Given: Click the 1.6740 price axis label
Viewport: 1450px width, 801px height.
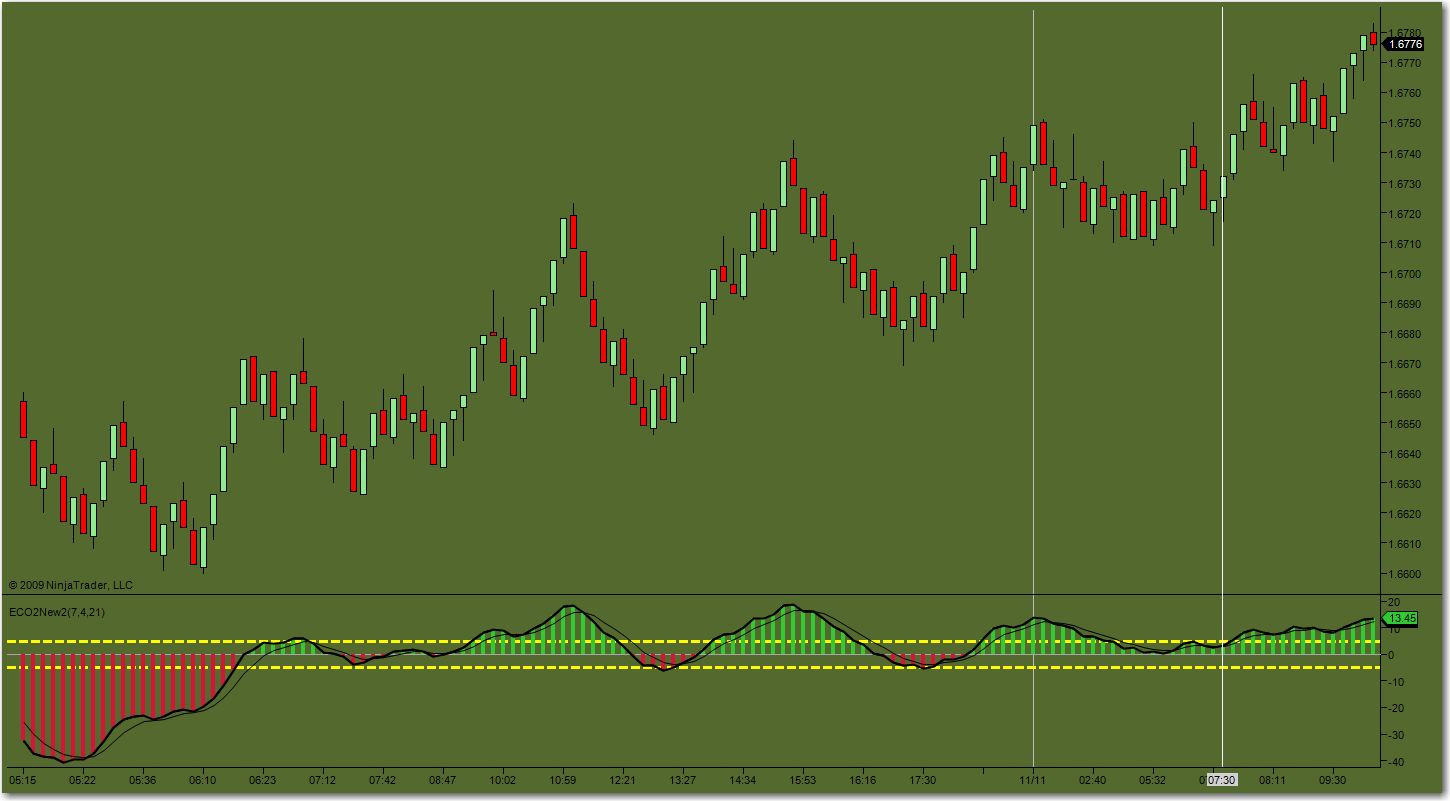Looking at the screenshot, I should click(1405, 153).
